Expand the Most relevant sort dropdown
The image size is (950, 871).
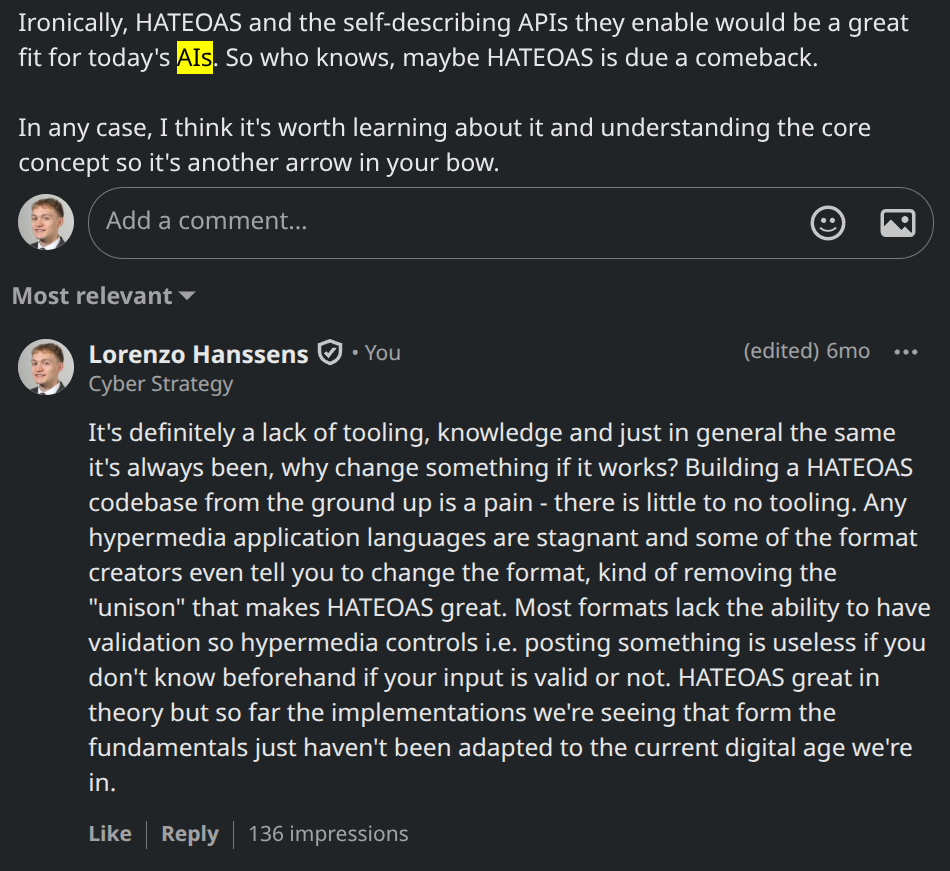pos(103,296)
